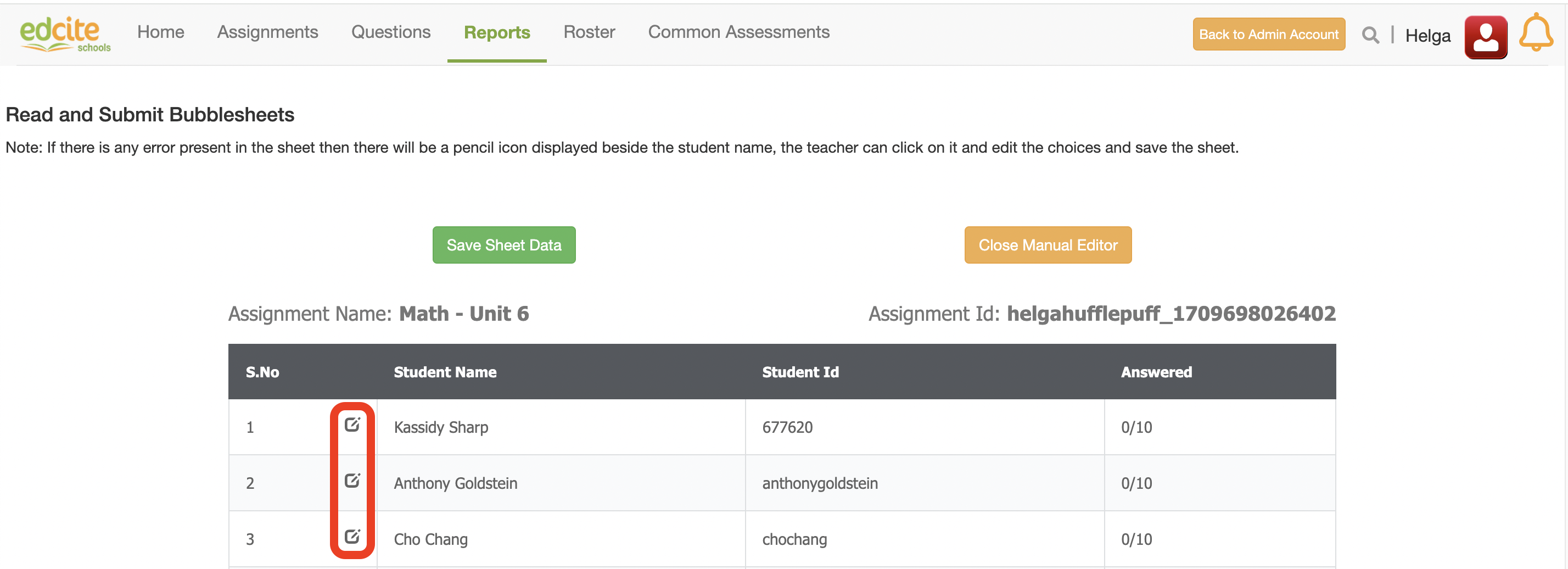The image size is (1568, 569).
Task: Click the Close Manual Editor button
Action: pyautogui.click(x=1048, y=245)
